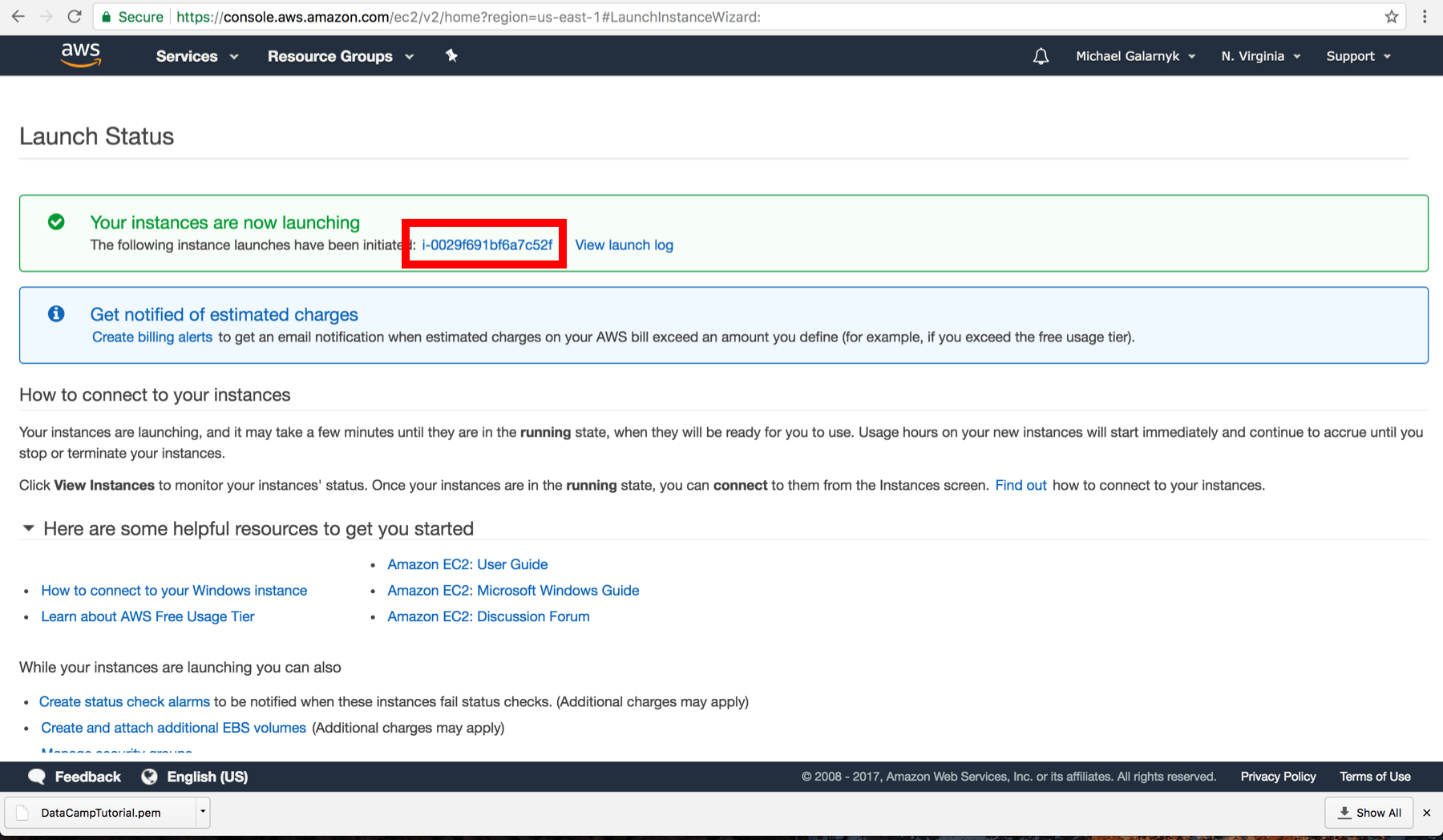1443x840 pixels.
Task: Open the DataCampTutorial.pem download options arrow
Action: (203, 812)
